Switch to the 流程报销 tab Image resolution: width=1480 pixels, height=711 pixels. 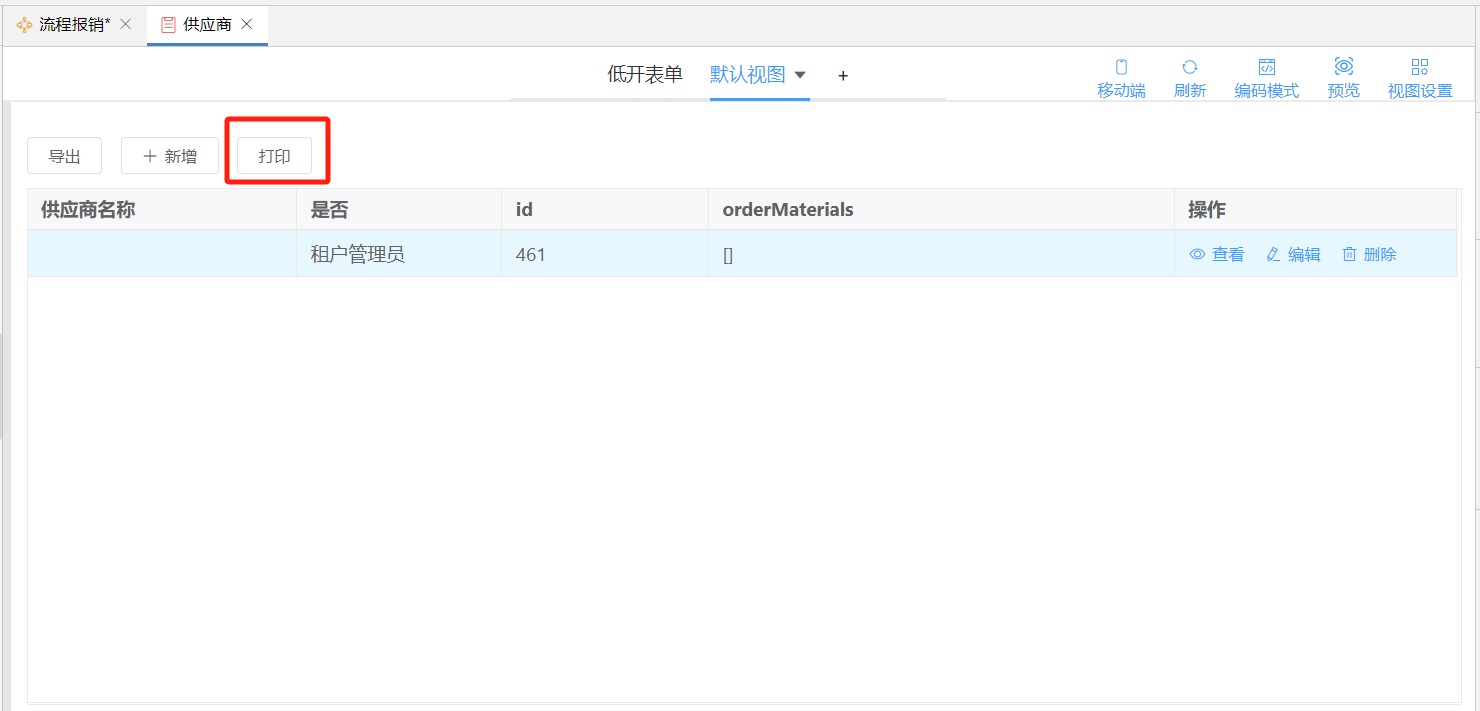[65, 24]
